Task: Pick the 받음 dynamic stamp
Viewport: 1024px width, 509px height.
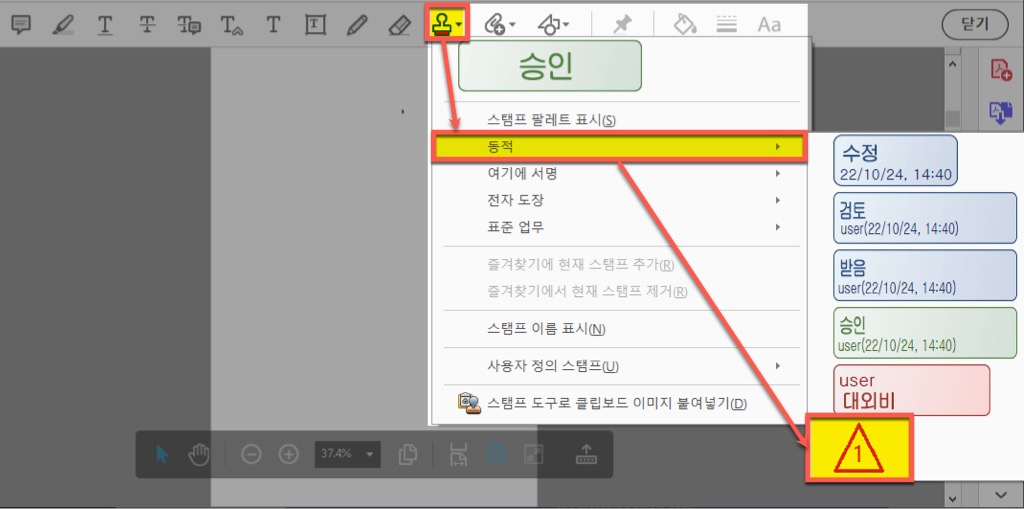Action: 925,275
